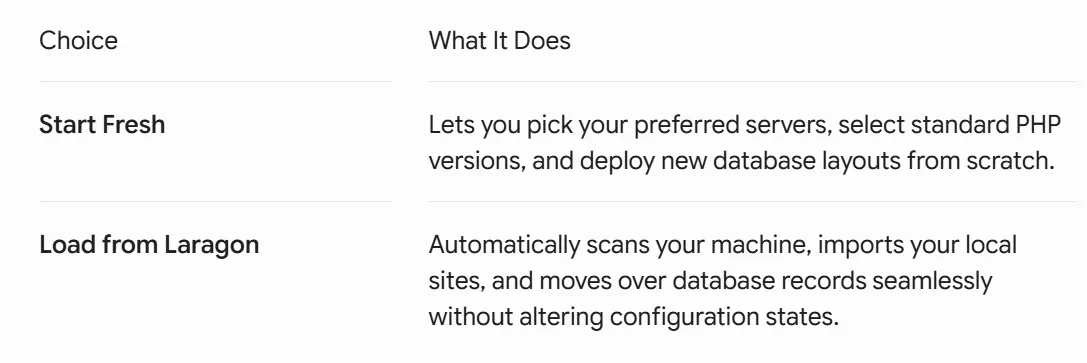1087x363 pixels.
Task: Click the "Choice" column header
Action: click(78, 40)
